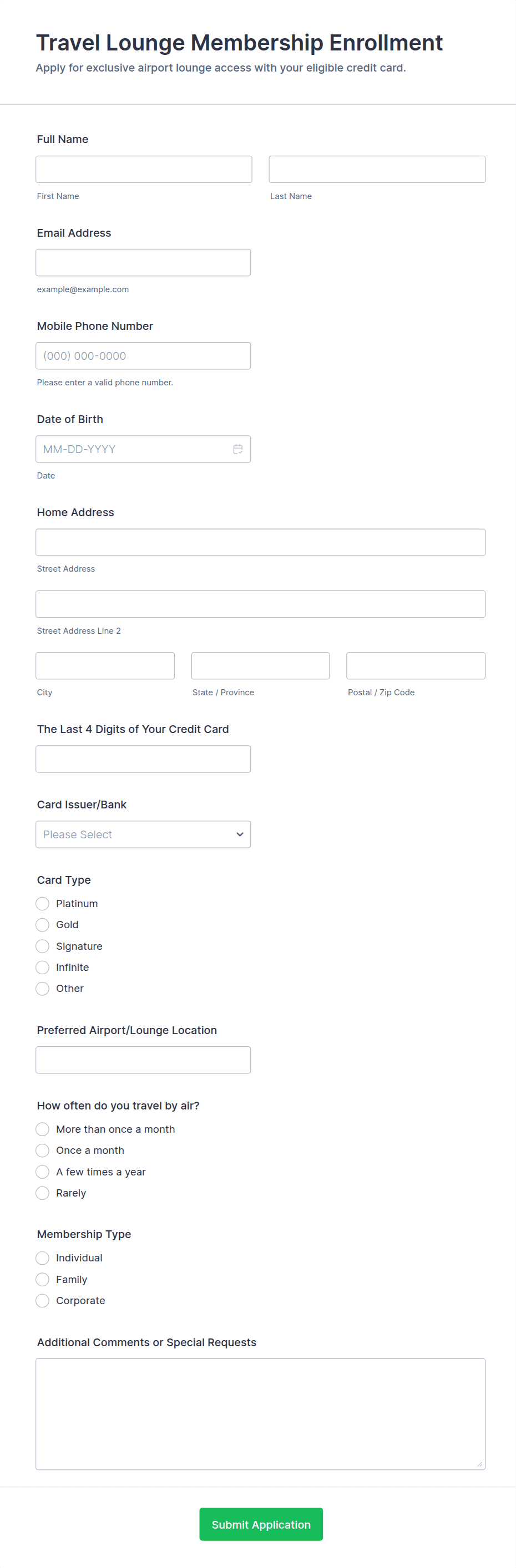This screenshot has height=1568, width=516.
Task: Click the Mobile Phone Number field
Action: tap(143, 356)
